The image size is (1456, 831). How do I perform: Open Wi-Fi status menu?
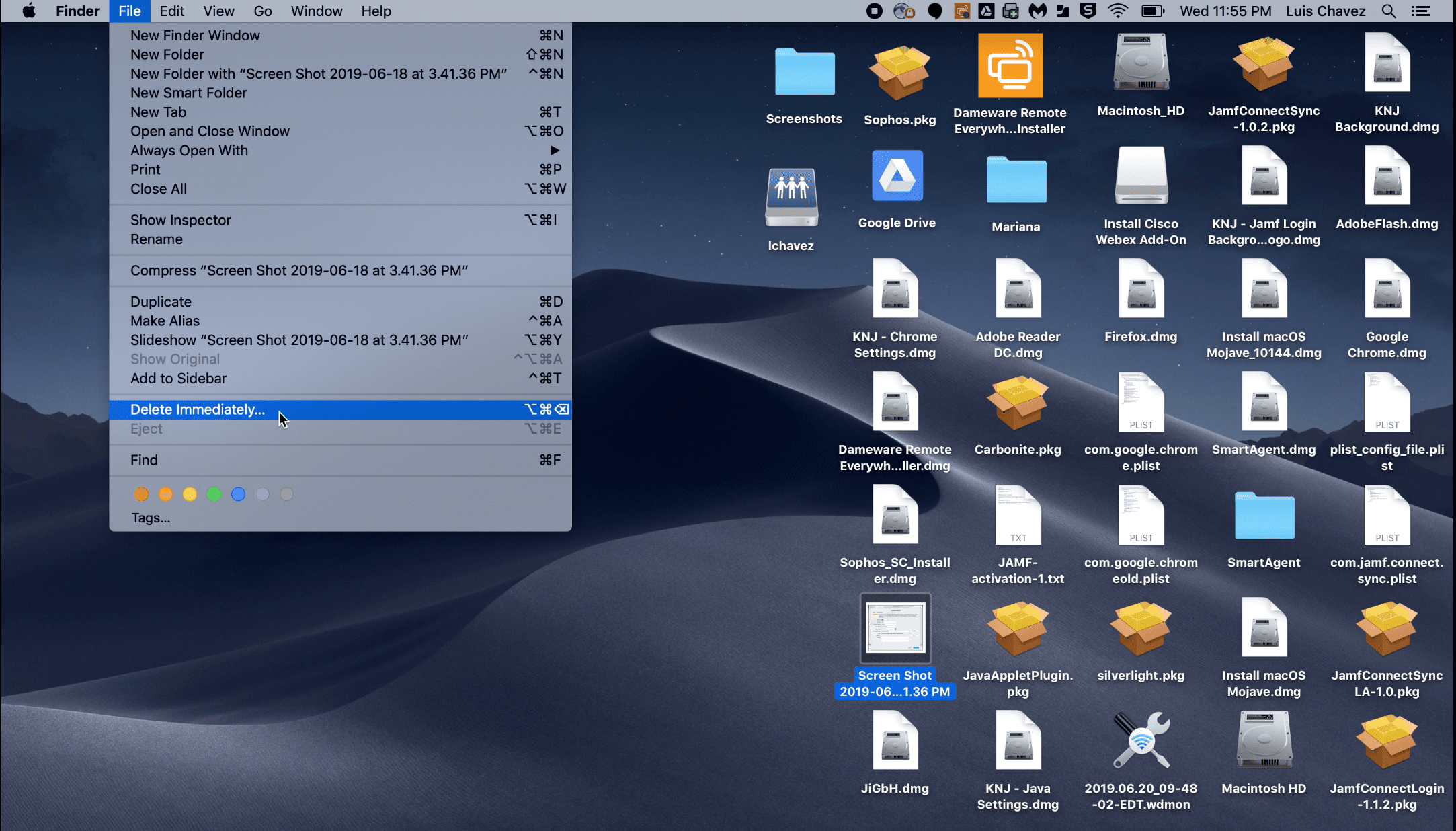pyautogui.click(x=1118, y=11)
